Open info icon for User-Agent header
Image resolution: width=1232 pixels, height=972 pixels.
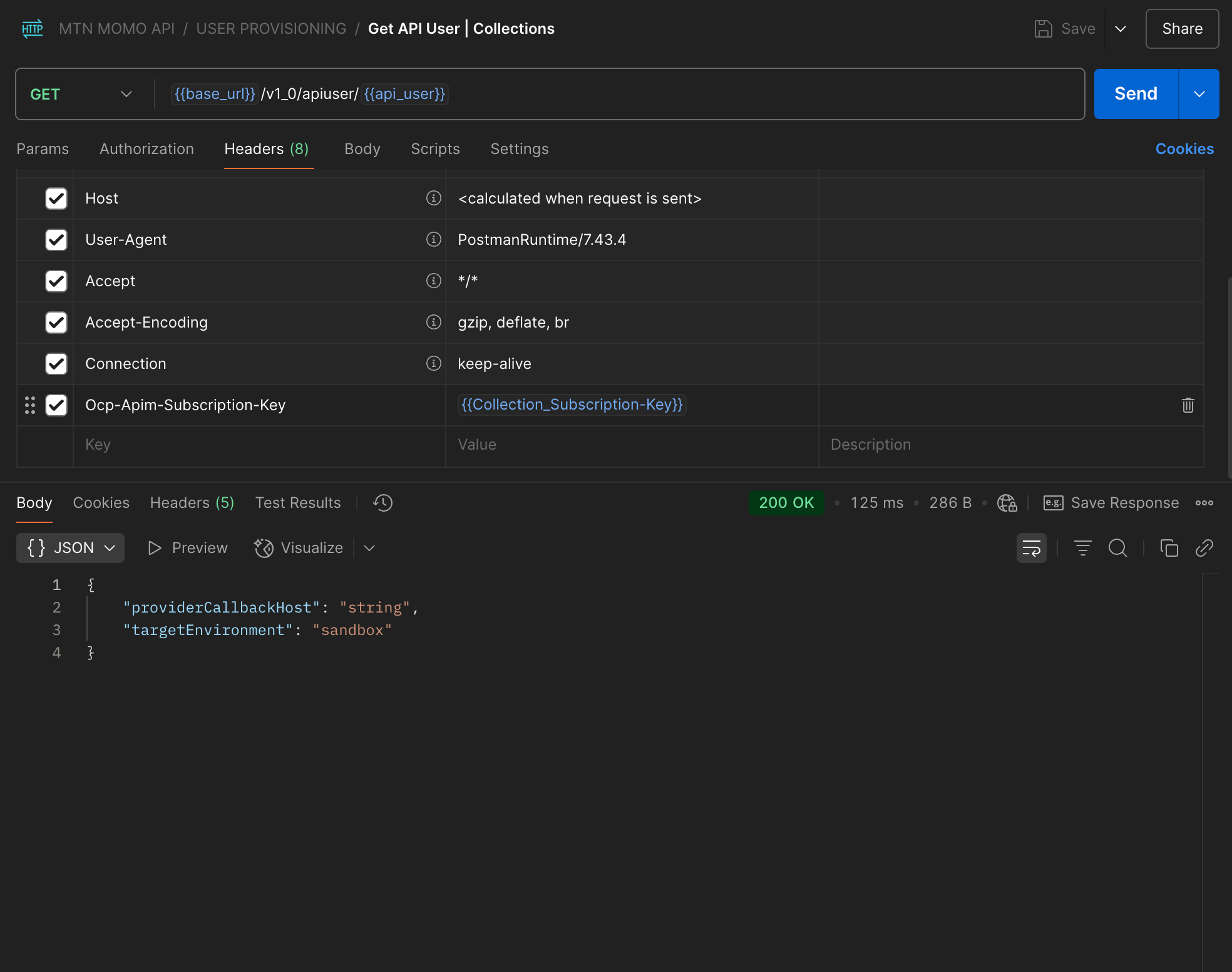[433, 239]
